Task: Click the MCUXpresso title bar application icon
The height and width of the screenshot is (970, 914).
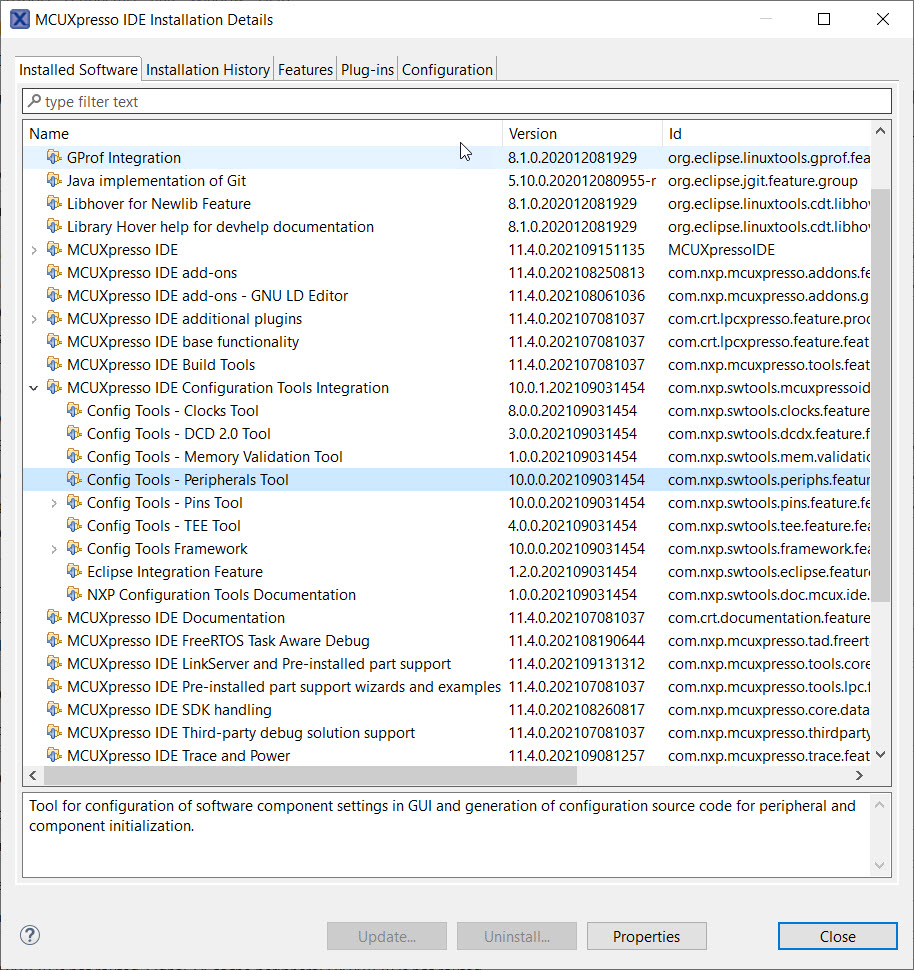Action: 20,19
